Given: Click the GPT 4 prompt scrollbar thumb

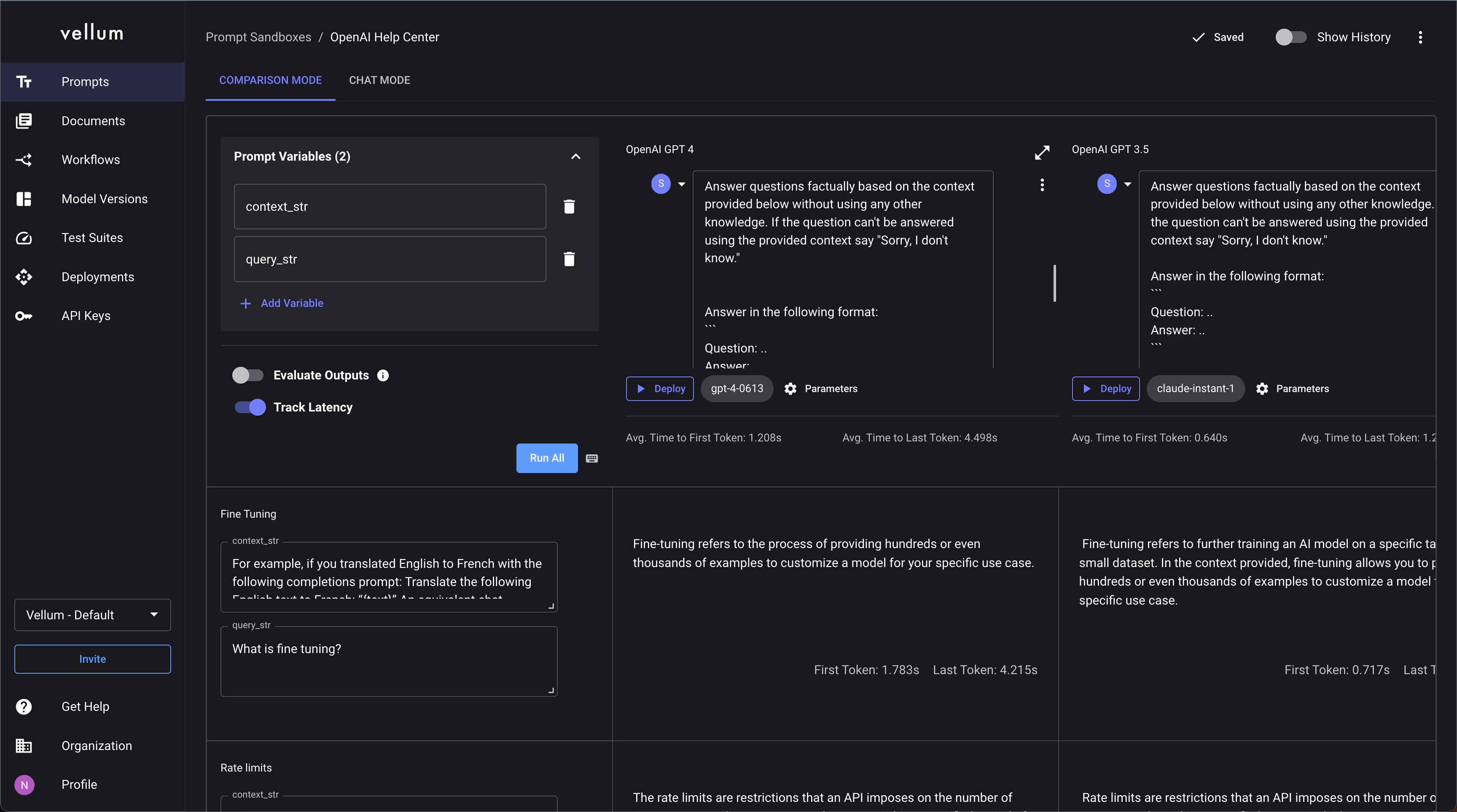Looking at the screenshot, I should (x=1054, y=283).
